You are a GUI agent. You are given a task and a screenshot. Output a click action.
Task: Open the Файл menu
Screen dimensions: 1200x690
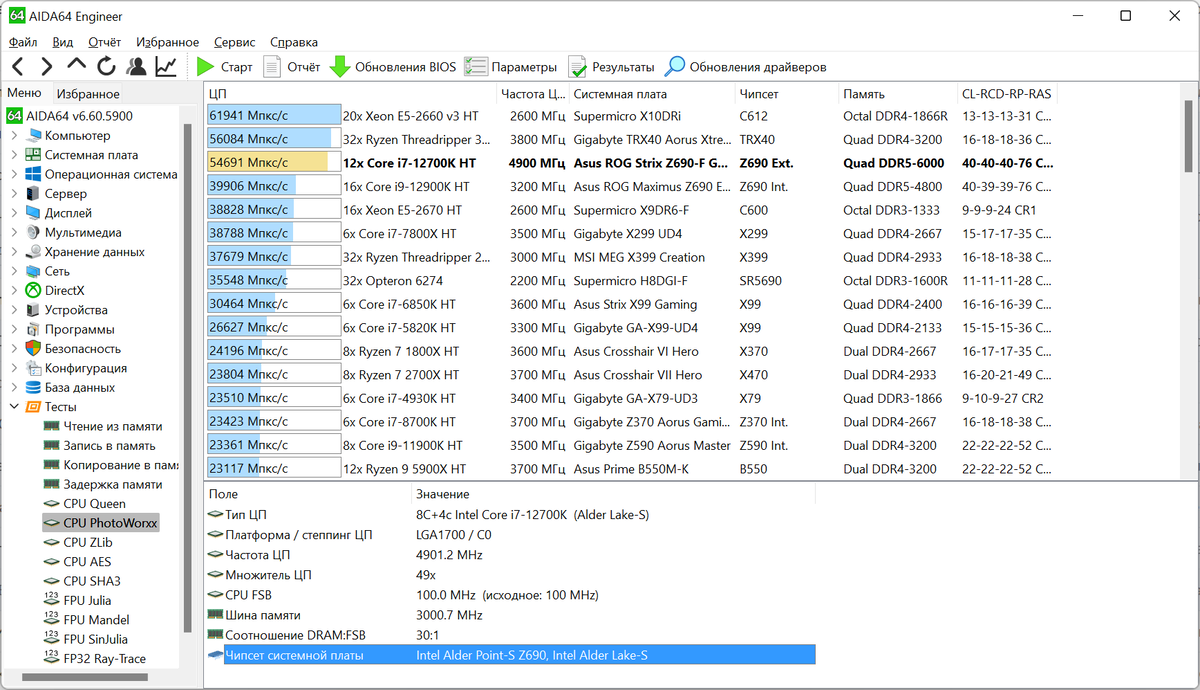23,42
